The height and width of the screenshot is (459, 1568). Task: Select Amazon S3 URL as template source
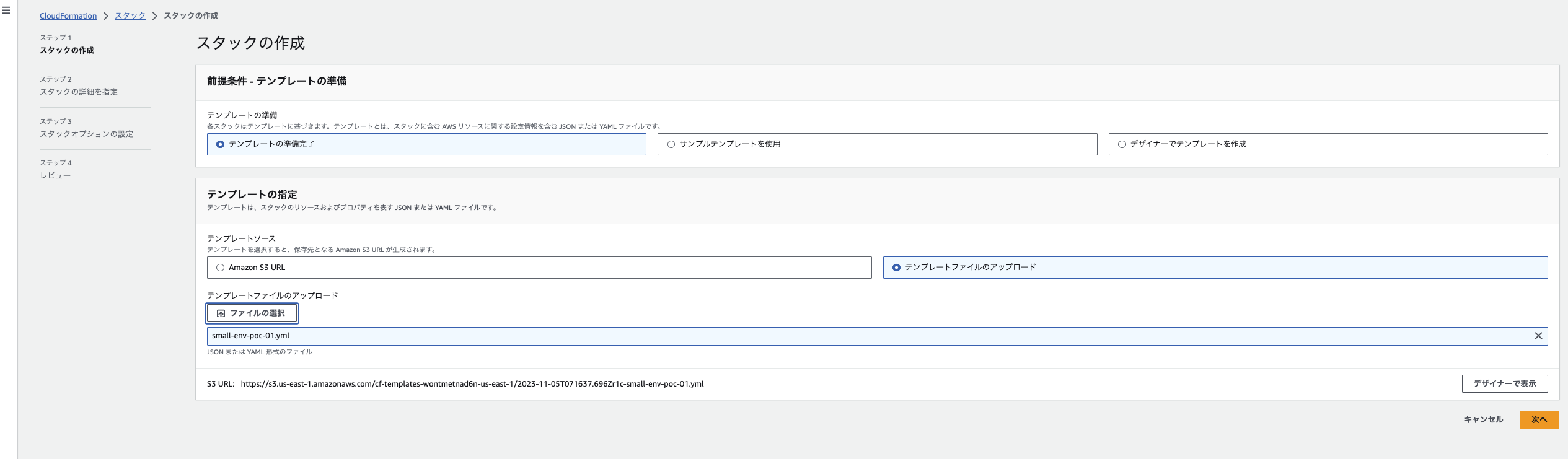pyautogui.click(x=220, y=268)
